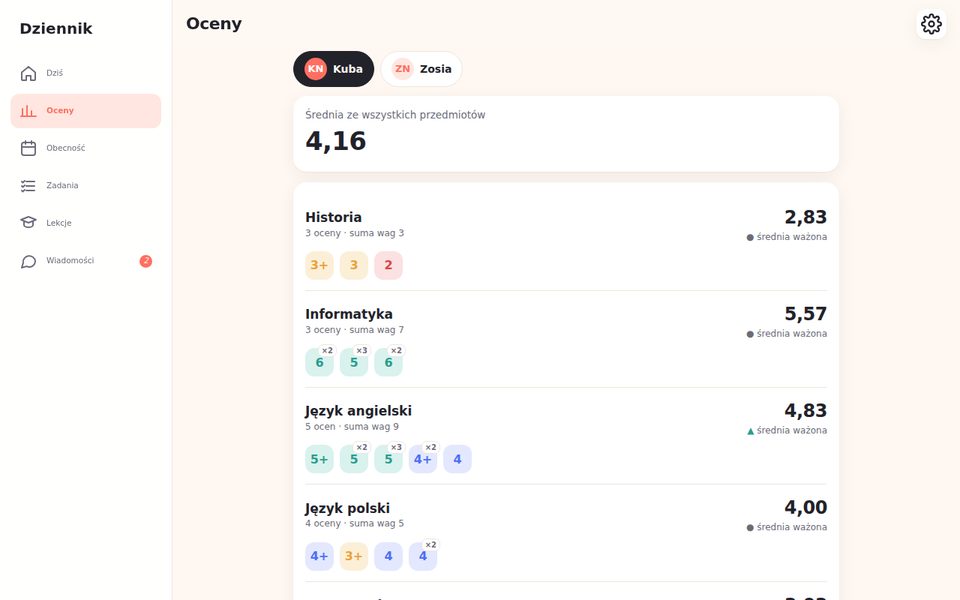Click the 5+ grade in Język angielski
This screenshot has height=600, width=960.
[319, 459]
